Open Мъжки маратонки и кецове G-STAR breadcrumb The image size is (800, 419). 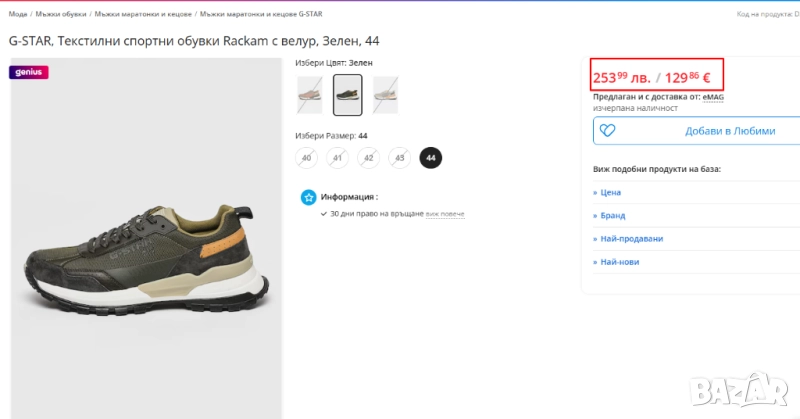[x=260, y=14]
